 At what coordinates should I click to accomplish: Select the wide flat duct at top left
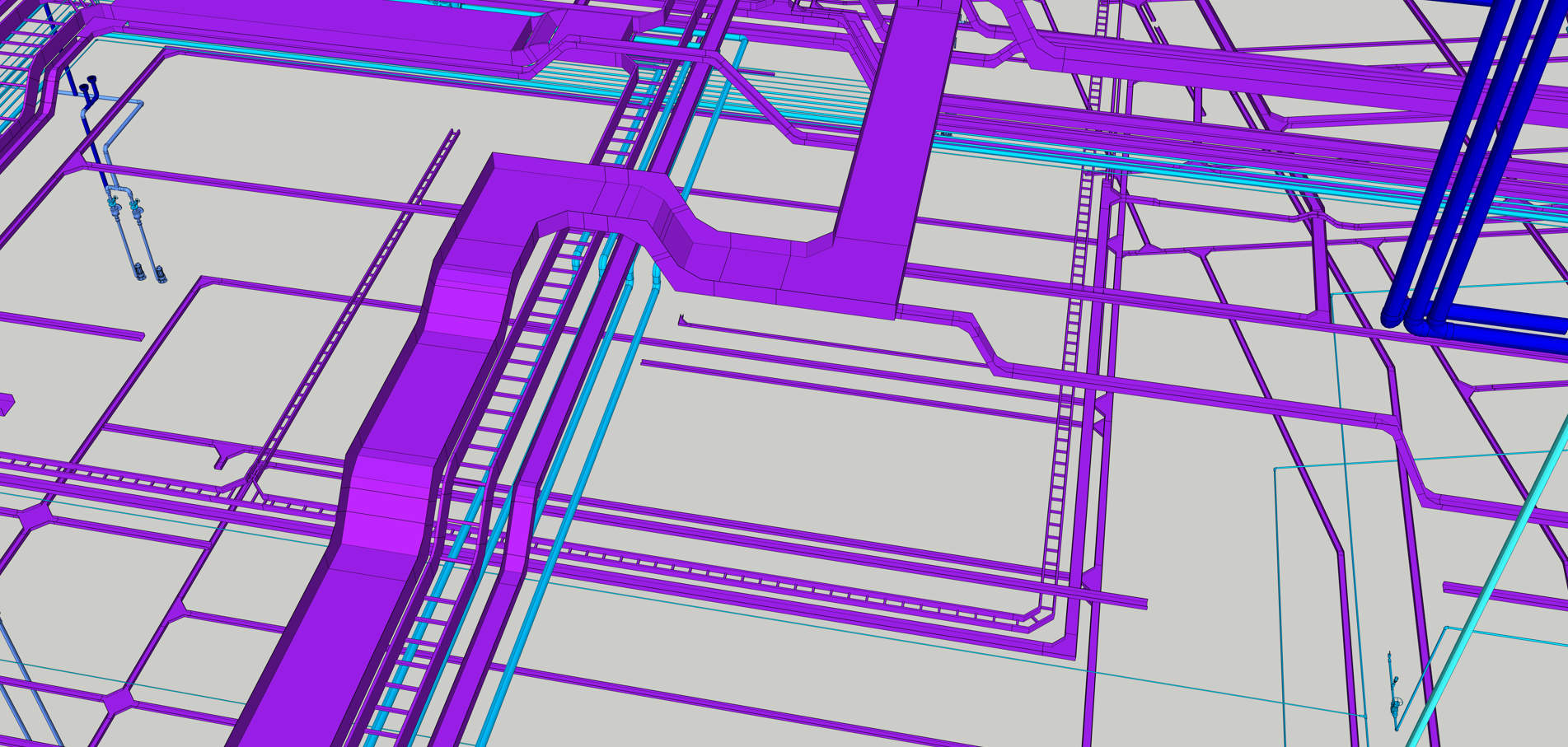[x=313, y=33]
